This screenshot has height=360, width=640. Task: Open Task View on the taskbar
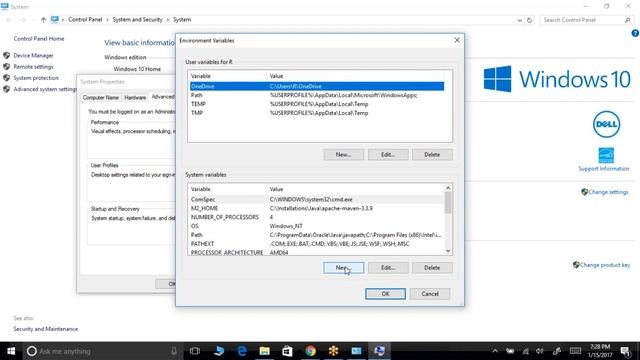195,351
